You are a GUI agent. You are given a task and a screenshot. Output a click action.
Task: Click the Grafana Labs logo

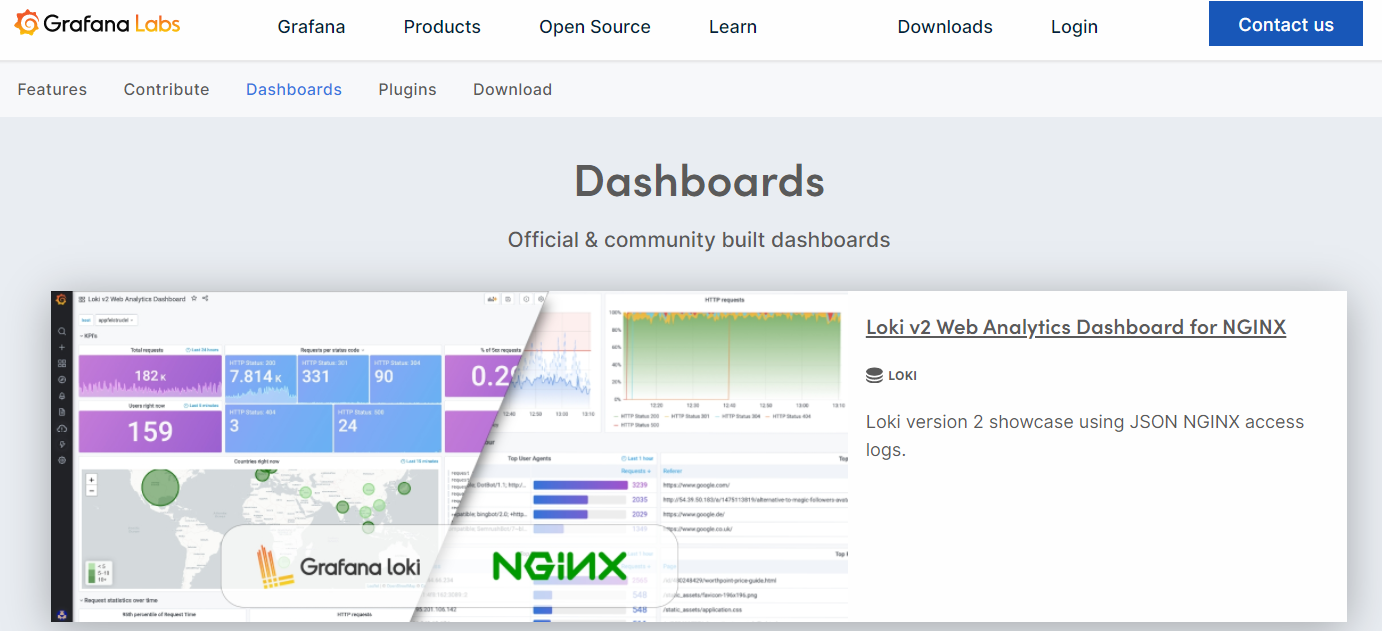coord(98,24)
